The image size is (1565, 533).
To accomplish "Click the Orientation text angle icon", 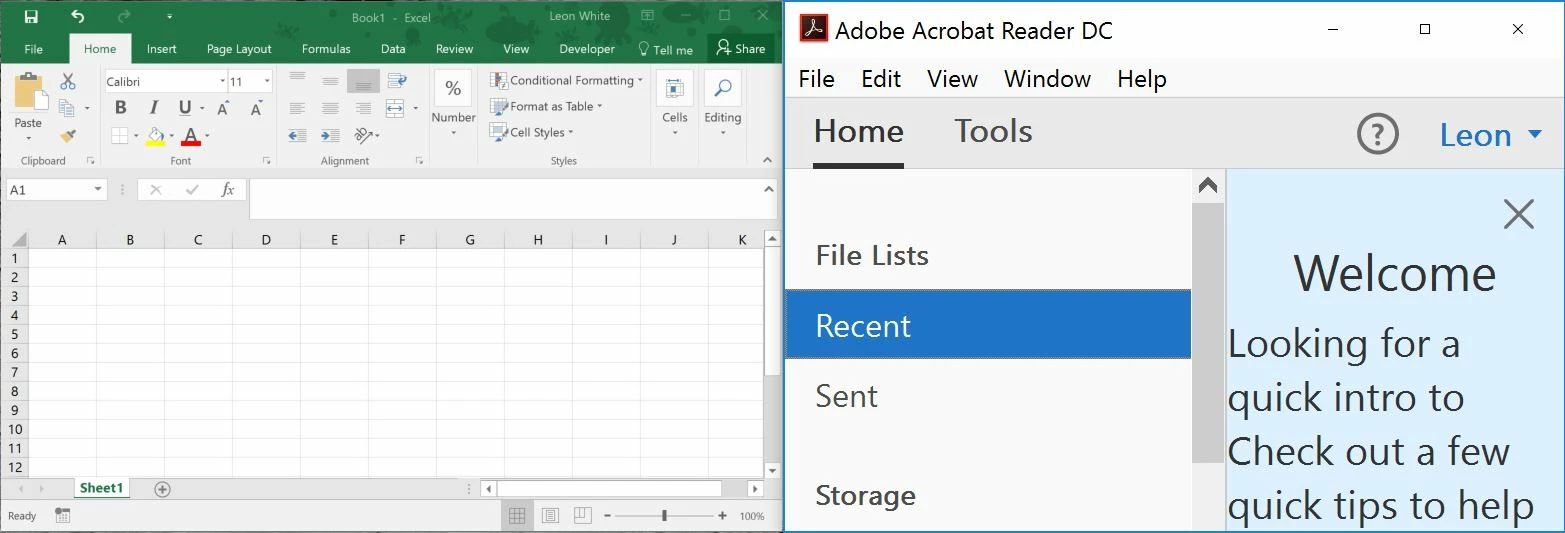I will (363, 135).
